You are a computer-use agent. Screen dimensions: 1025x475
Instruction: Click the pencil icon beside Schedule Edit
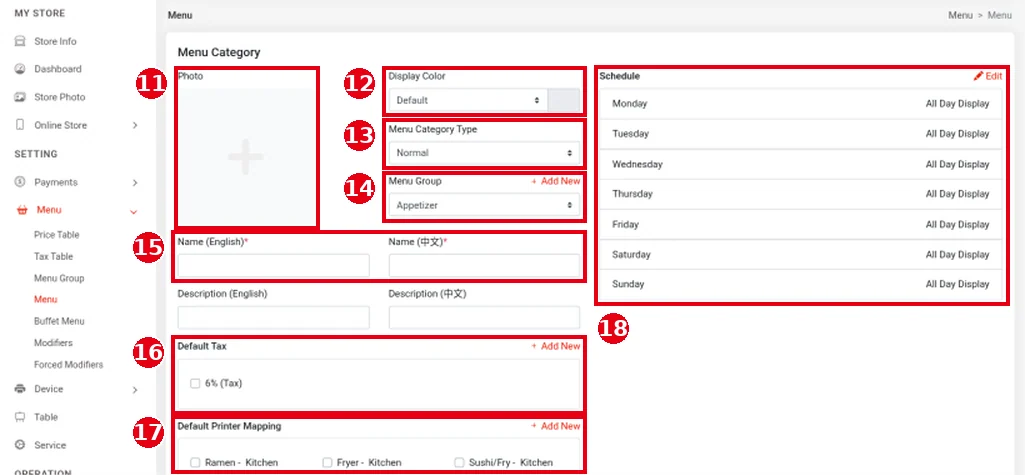point(978,76)
